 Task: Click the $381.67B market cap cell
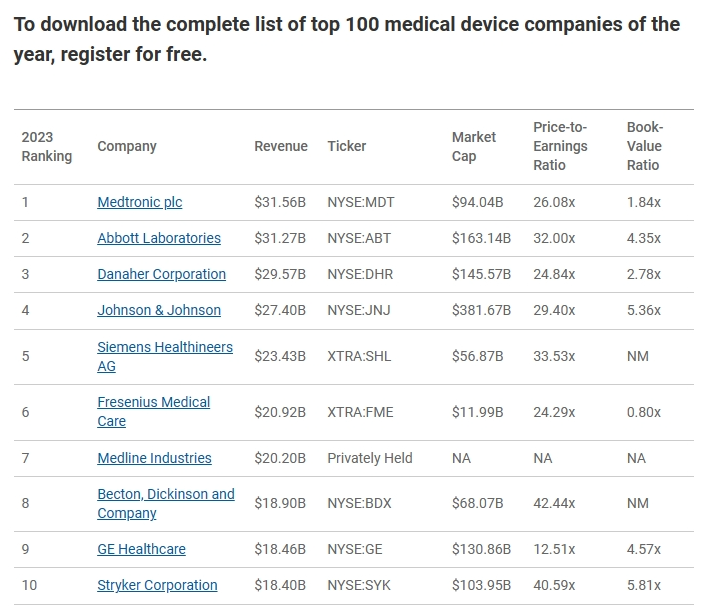[481, 310]
